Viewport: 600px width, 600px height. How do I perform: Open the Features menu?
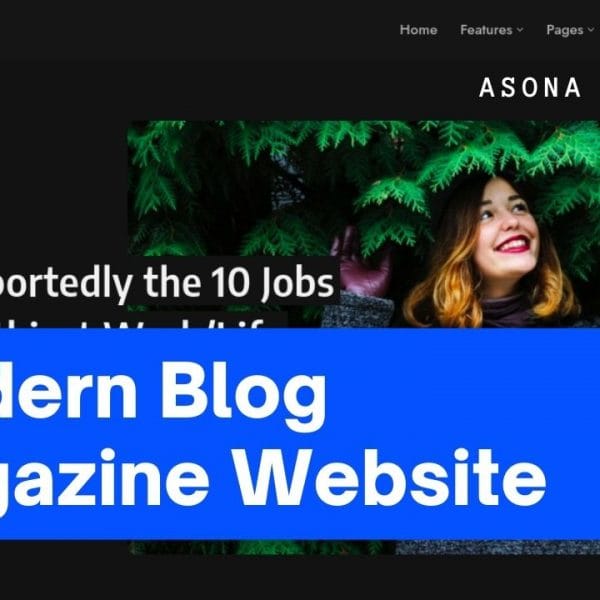(x=491, y=30)
